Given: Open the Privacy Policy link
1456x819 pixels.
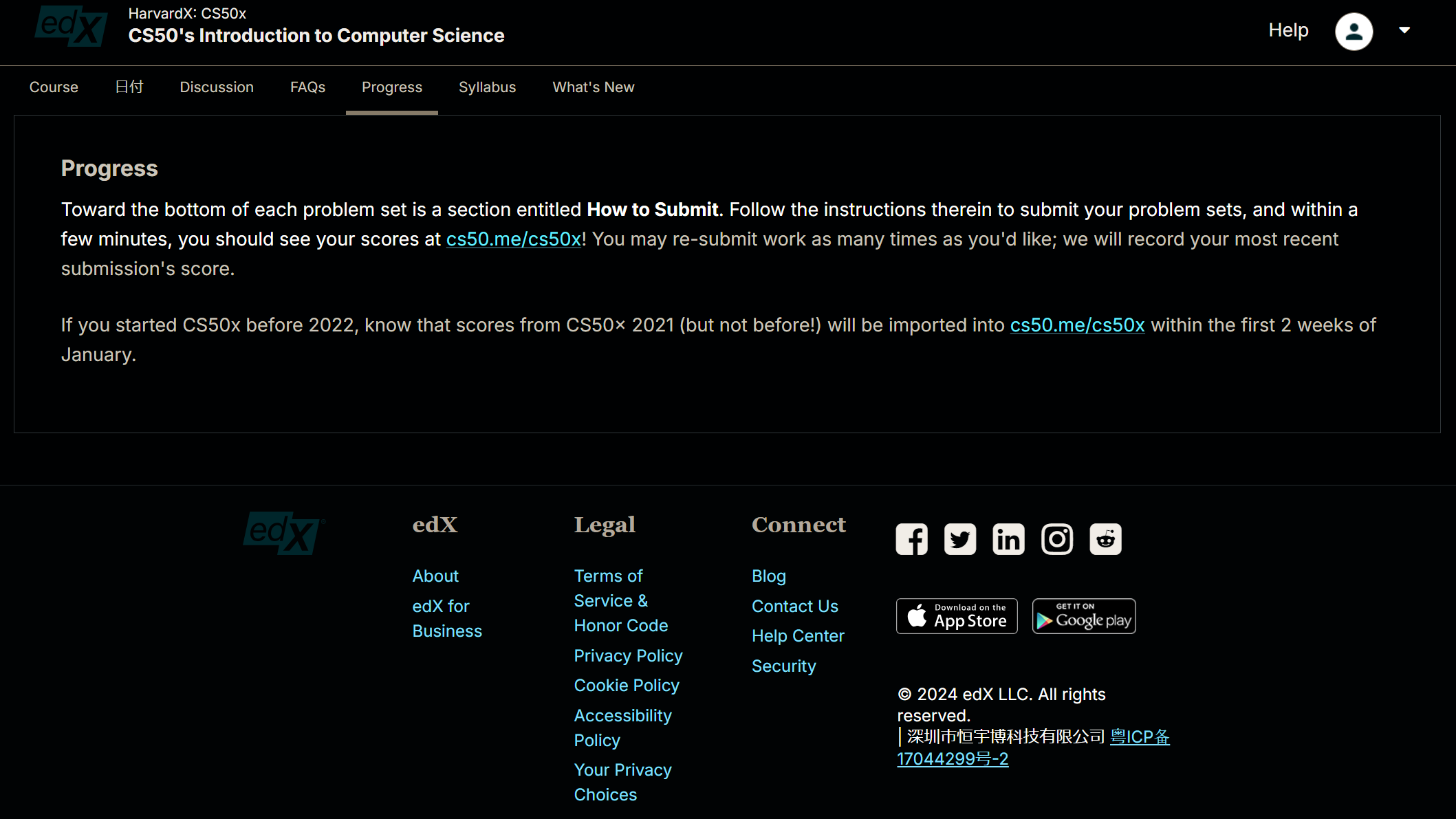Looking at the screenshot, I should click(x=628, y=655).
